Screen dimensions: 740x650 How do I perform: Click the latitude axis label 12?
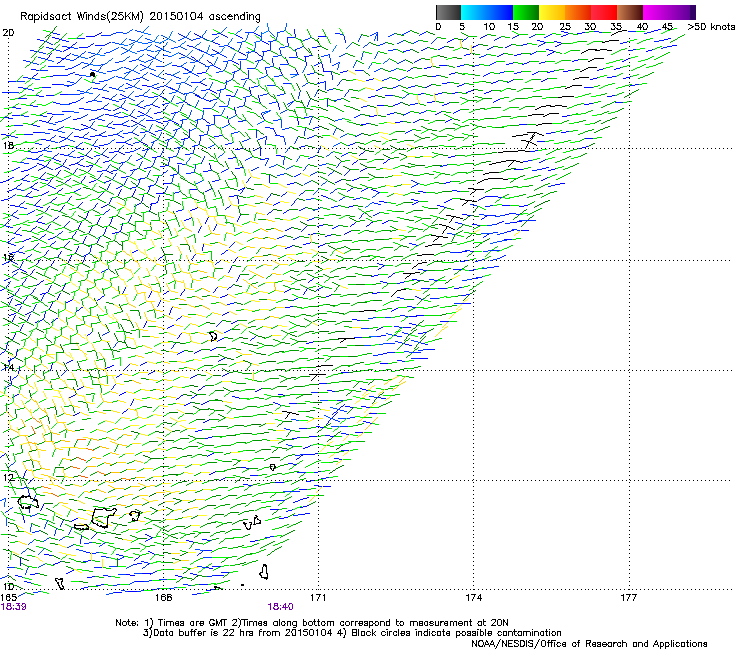click(8, 477)
